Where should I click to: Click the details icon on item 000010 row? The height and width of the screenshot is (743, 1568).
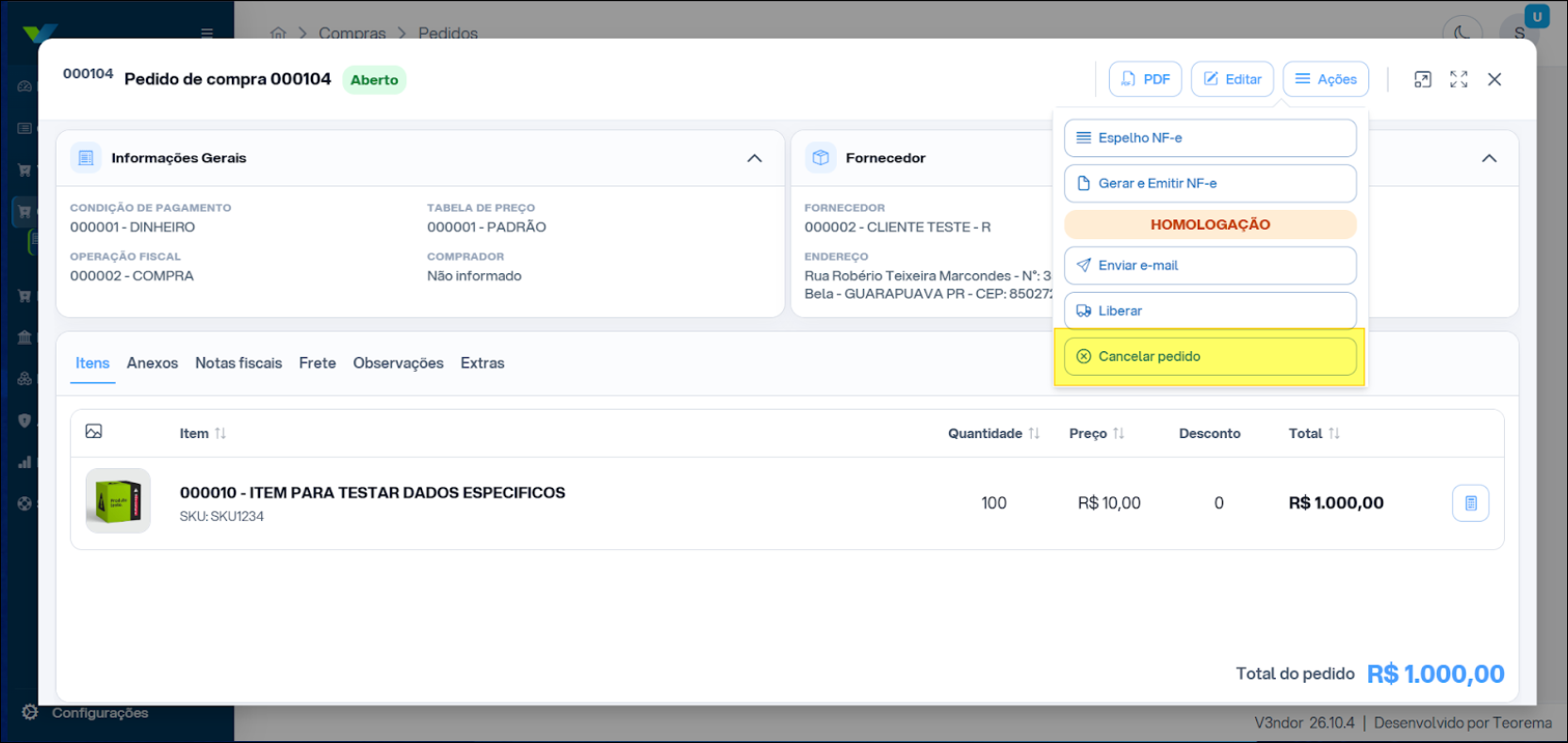tap(1470, 504)
